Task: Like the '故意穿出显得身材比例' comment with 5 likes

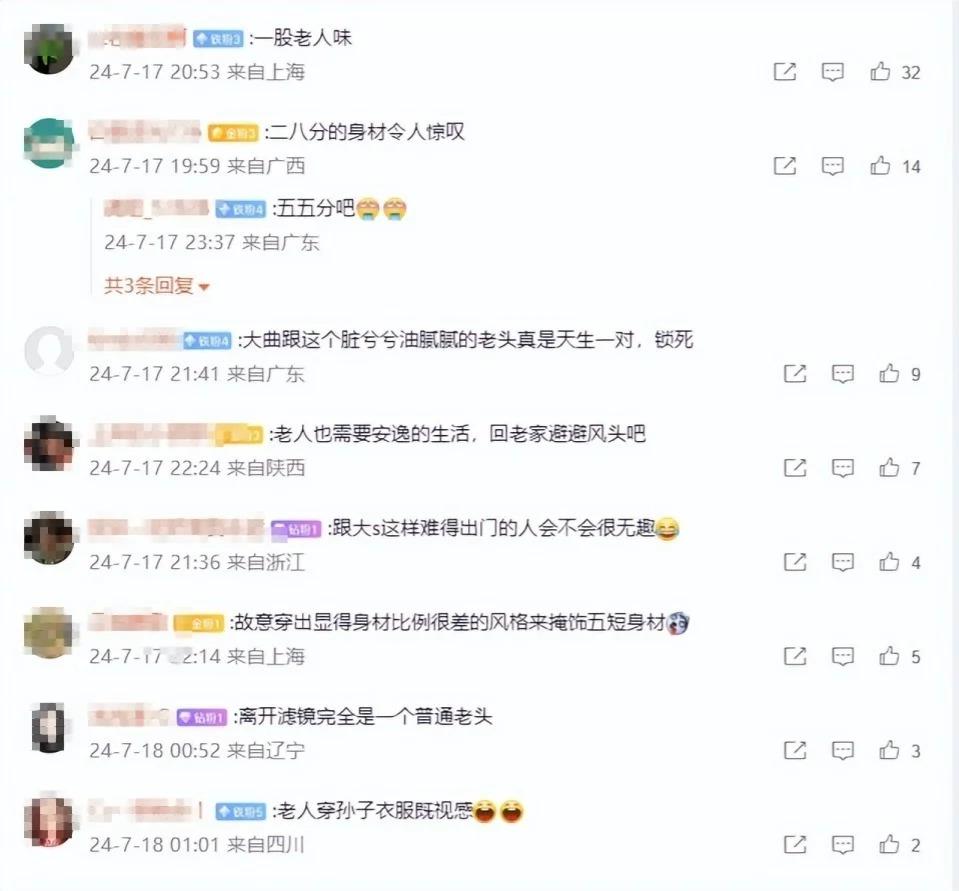Action: tap(889, 656)
